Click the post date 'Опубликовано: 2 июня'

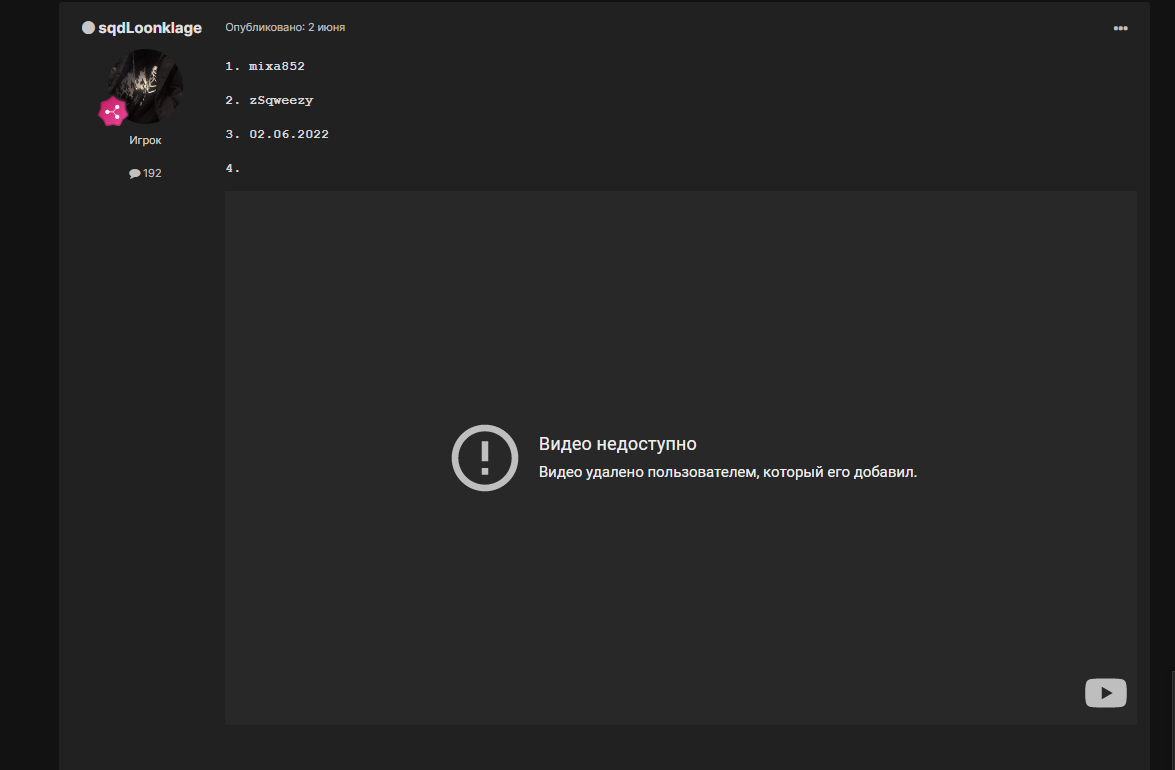point(285,27)
